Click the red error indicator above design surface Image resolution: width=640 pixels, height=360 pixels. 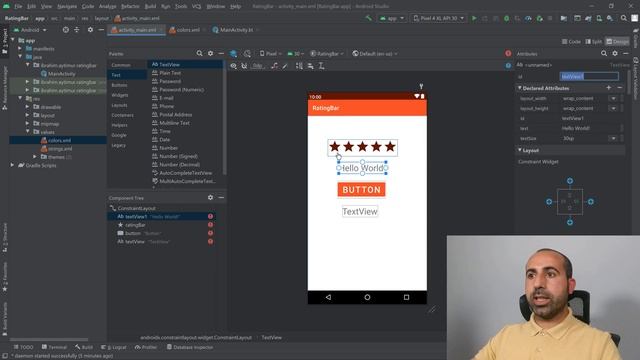(x=508, y=53)
